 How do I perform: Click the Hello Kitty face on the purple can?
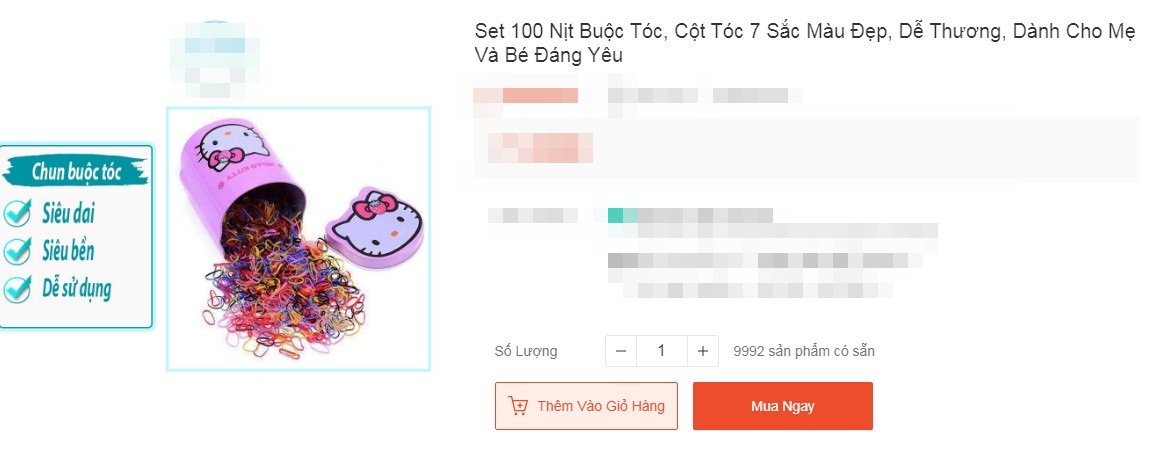[x=225, y=146]
